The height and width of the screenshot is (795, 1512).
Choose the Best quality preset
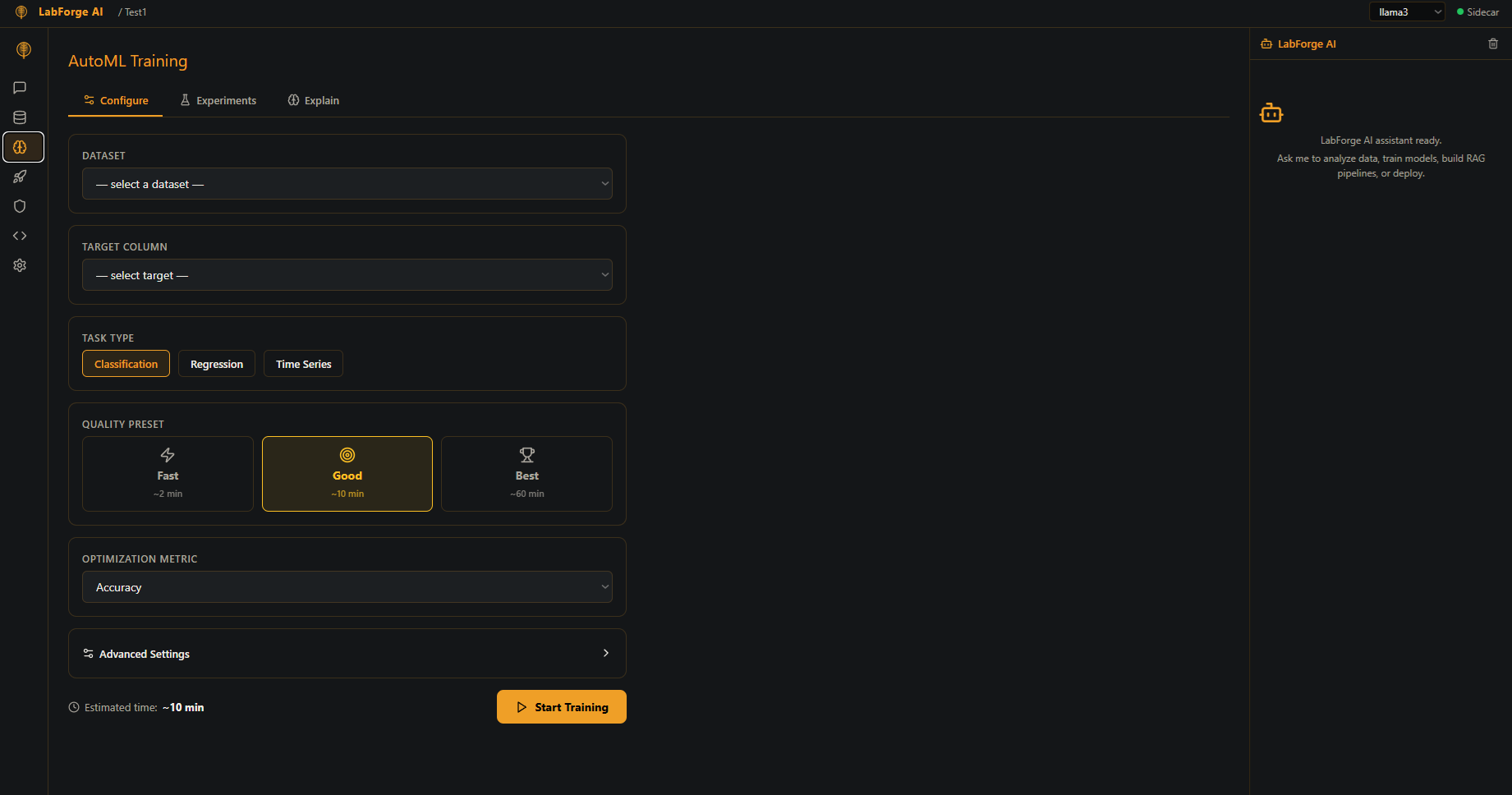526,474
